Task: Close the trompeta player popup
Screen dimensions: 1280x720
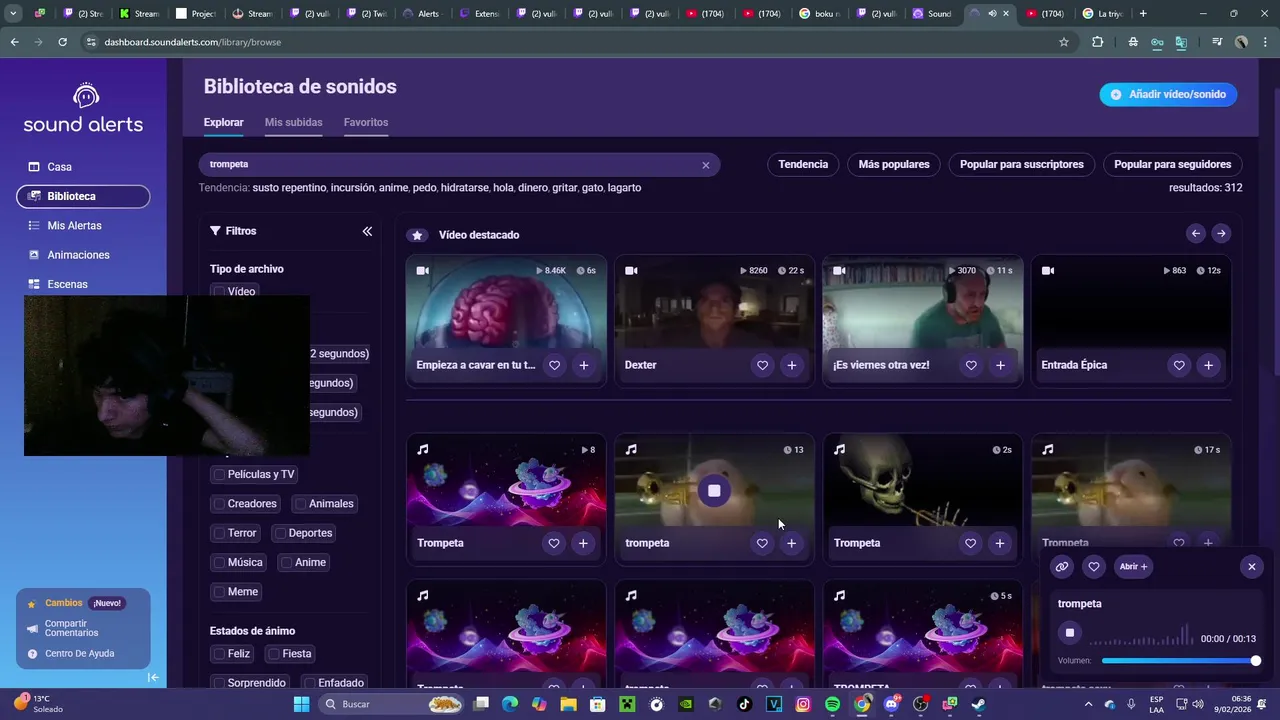Action: [1251, 566]
